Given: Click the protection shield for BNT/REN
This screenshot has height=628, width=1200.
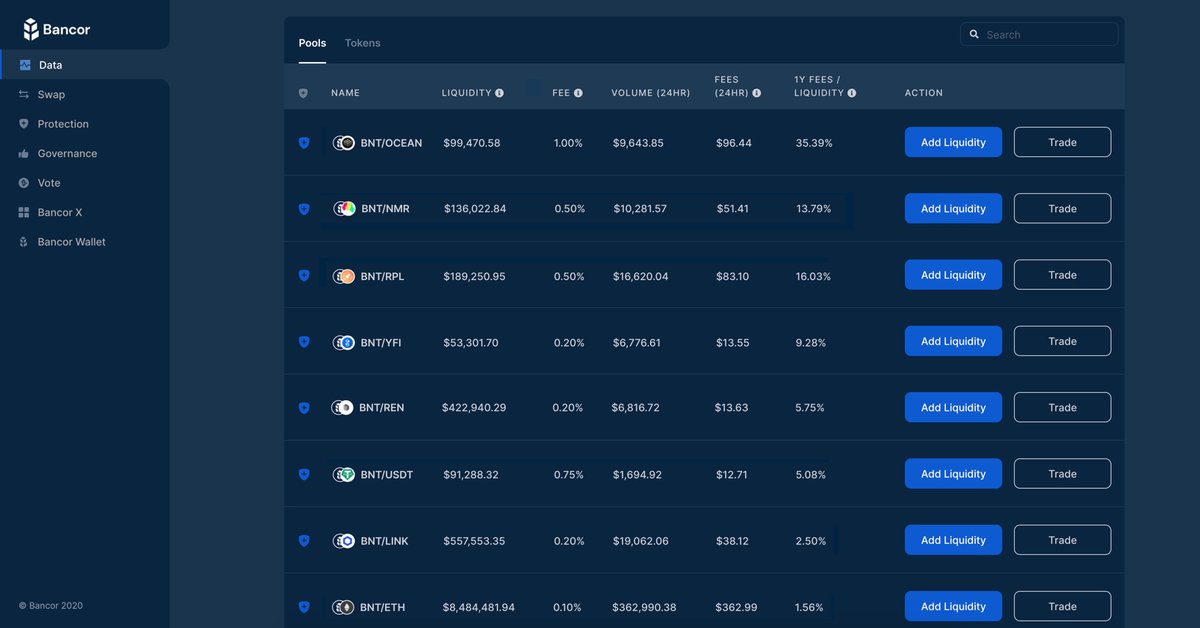Looking at the screenshot, I should [304, 408].
